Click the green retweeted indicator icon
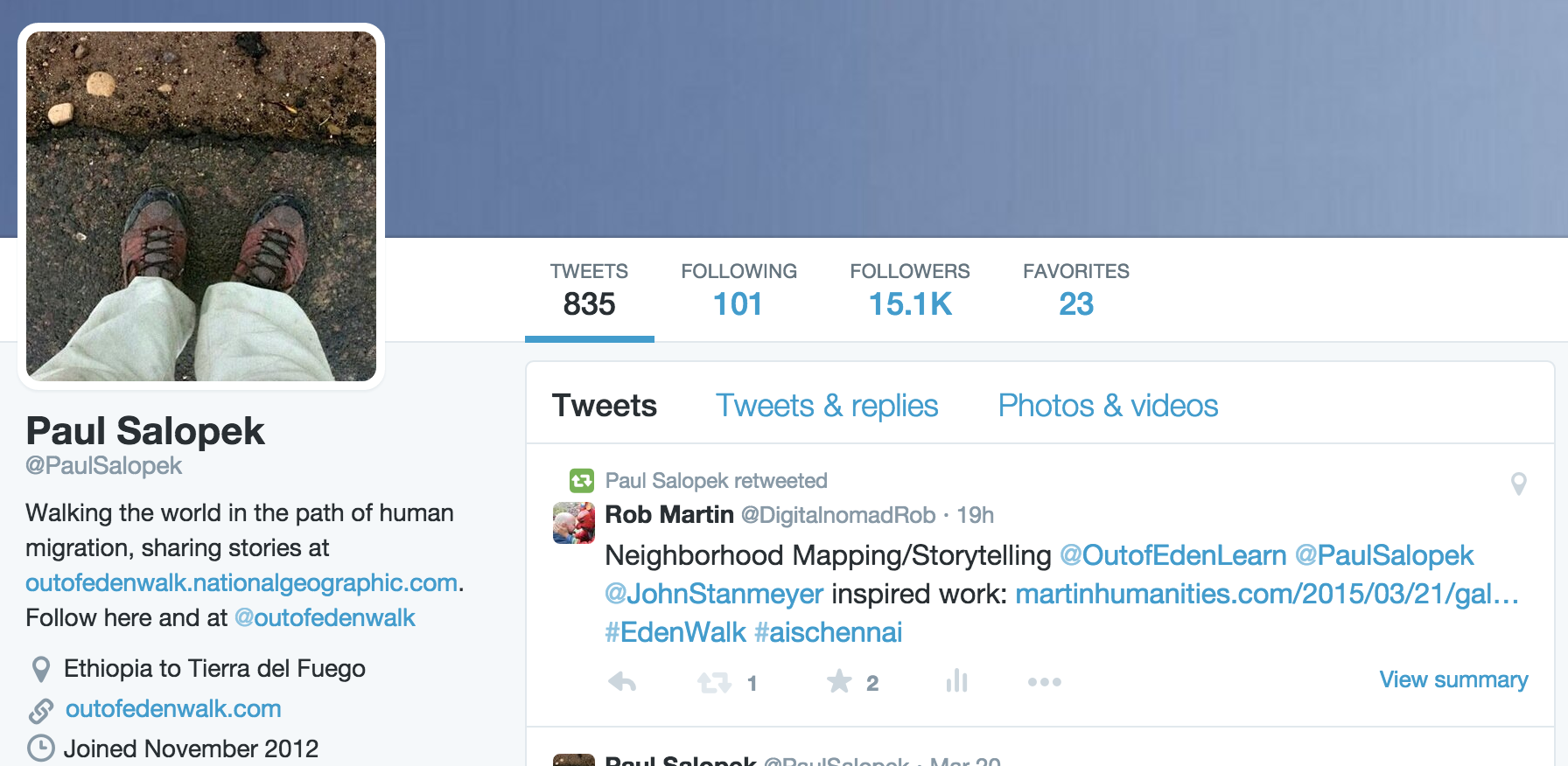The height and width of the screenshot is (766, 1568). pyautogui.click(x=582, y=481)
